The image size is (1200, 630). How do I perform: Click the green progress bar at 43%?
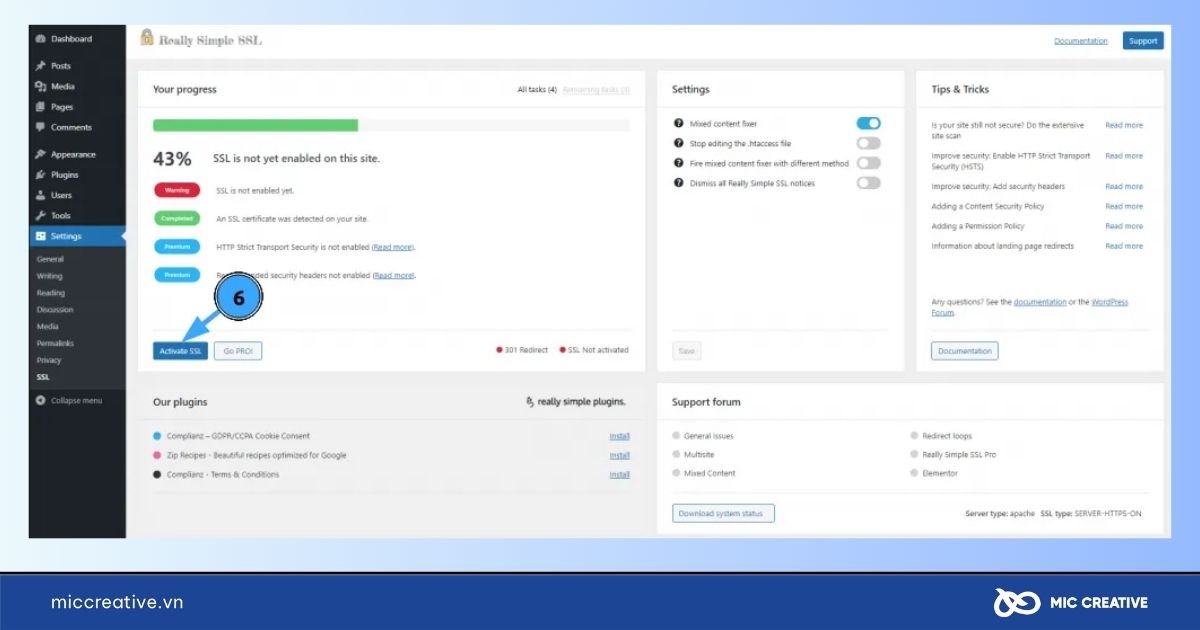pos(255,125)
